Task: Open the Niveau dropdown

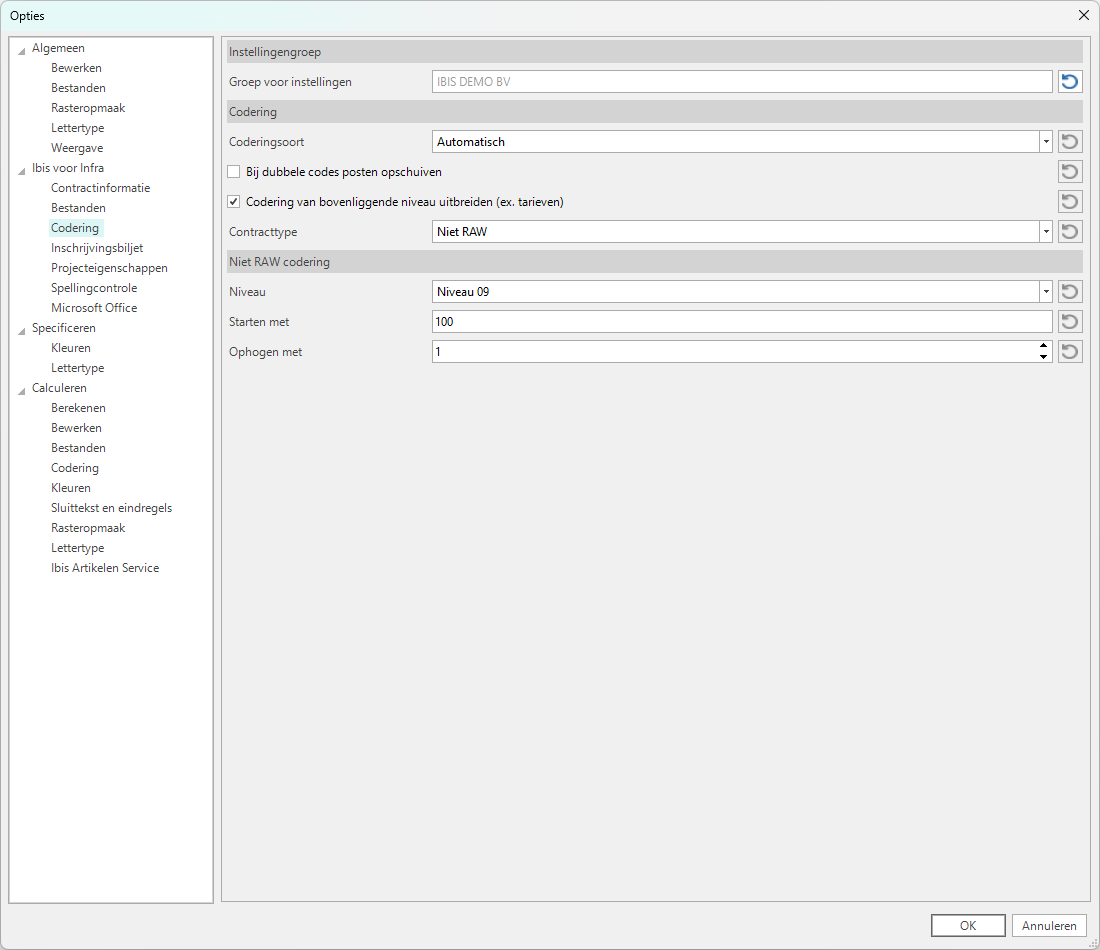Action: pos(1046,292)
